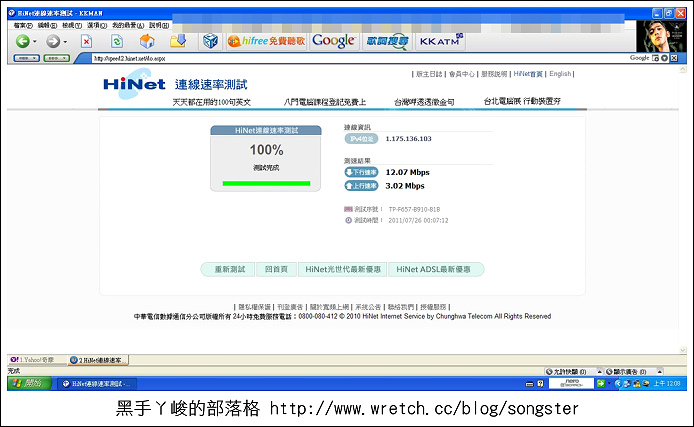Click the green 100% progress bar
694x427 pixels.
(x=266, y=183)
